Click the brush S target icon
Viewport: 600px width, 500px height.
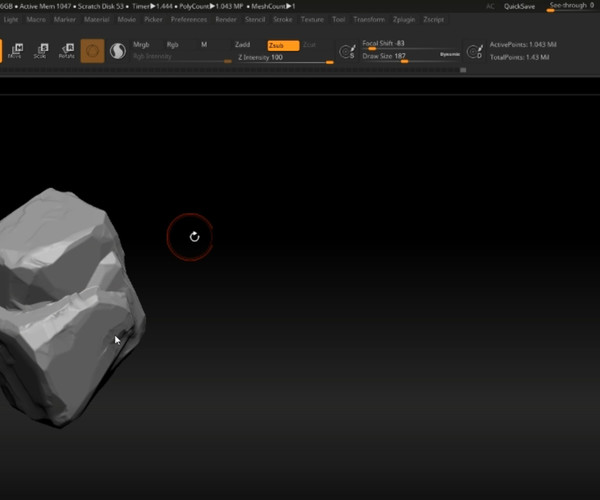click(x=347, y=51)
